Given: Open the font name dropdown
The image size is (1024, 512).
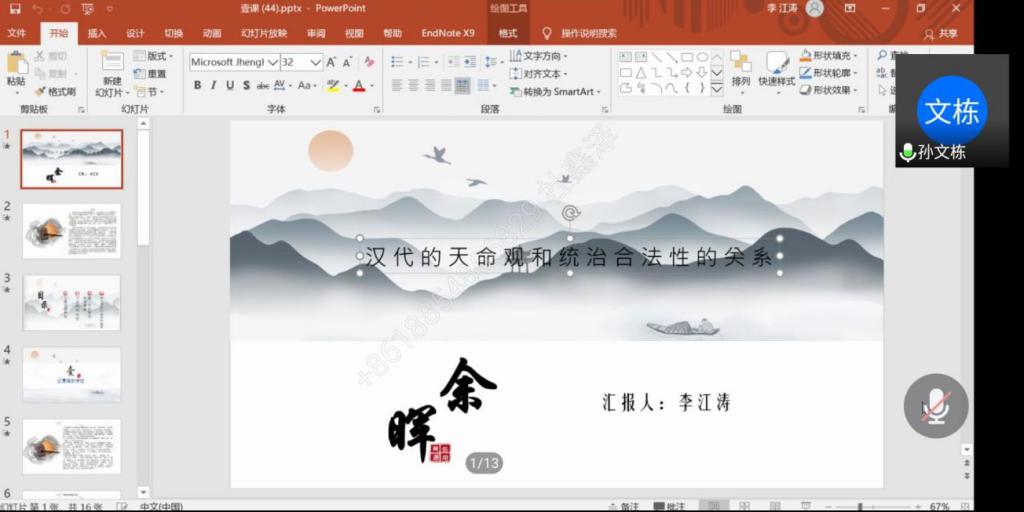Looking at the screenshot, I should tap(272, 62).
